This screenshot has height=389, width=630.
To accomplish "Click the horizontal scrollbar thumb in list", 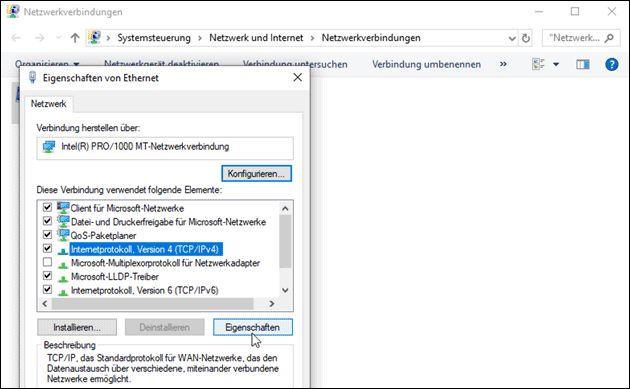I will (x=153, y=304).
